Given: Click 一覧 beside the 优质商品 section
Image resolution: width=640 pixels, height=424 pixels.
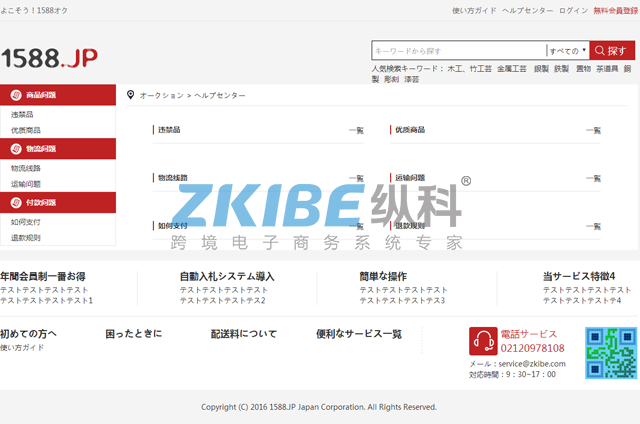Looking at the screenshot, I should (593, 130).
